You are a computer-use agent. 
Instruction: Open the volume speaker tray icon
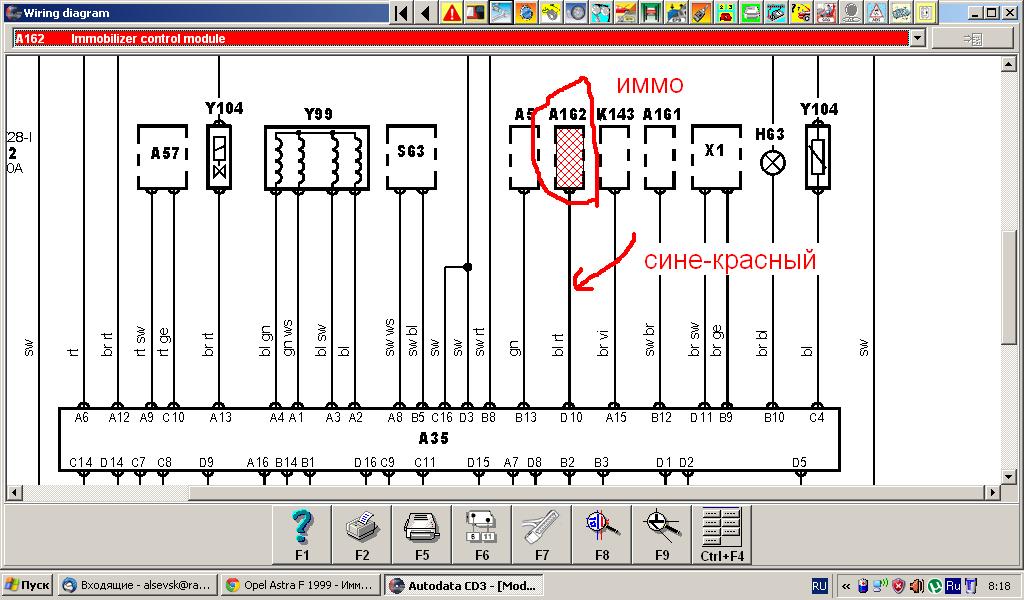point(917,586)
